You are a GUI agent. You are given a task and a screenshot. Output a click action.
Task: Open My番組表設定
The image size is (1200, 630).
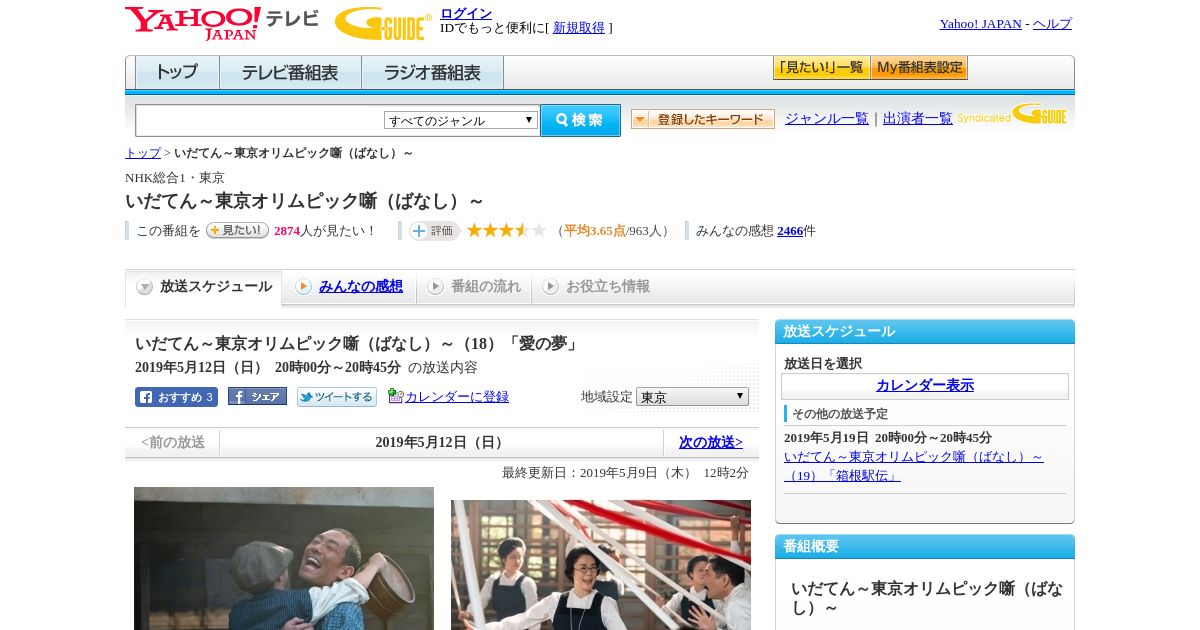pos(919,68)
